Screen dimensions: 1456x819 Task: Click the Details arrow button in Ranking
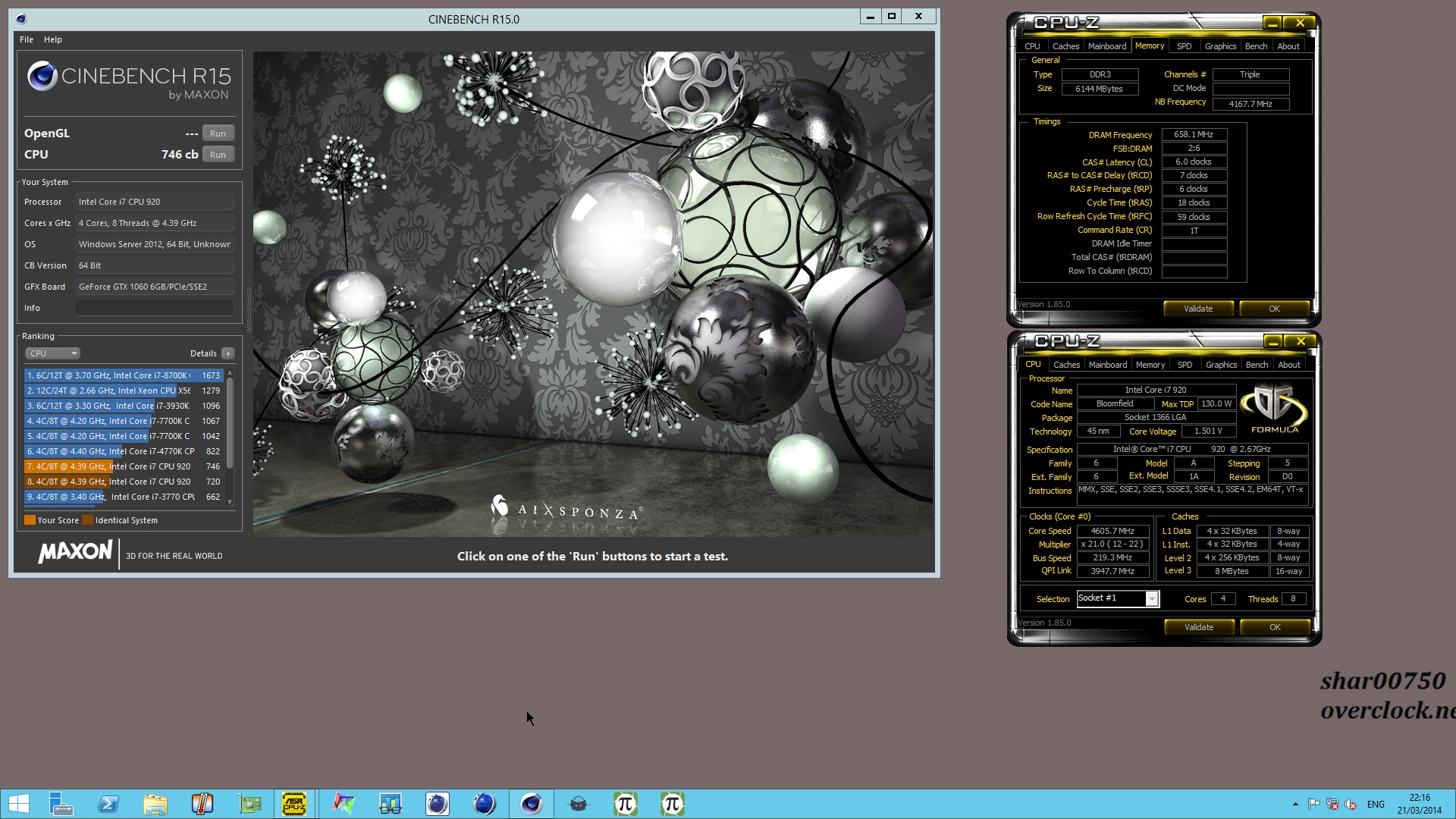point(227,353)
